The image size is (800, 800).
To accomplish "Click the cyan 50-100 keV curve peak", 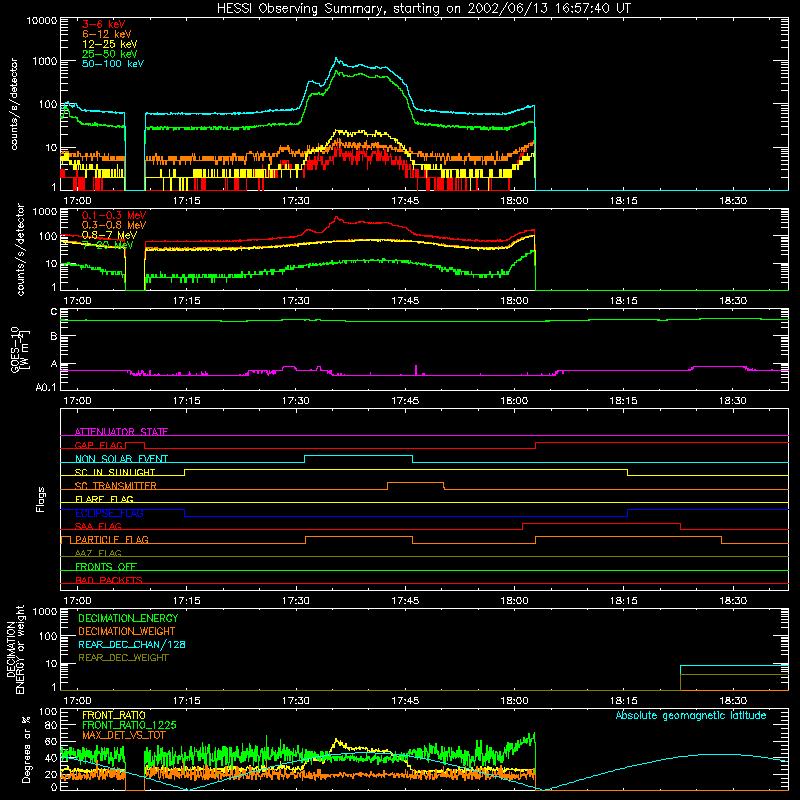I will (x=336, y=59).
